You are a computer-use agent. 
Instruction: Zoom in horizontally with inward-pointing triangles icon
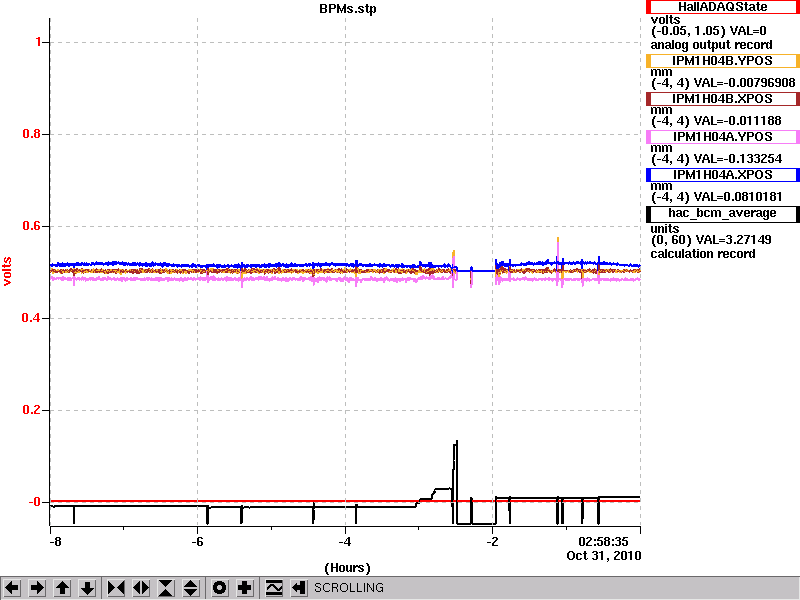[116, 588]
